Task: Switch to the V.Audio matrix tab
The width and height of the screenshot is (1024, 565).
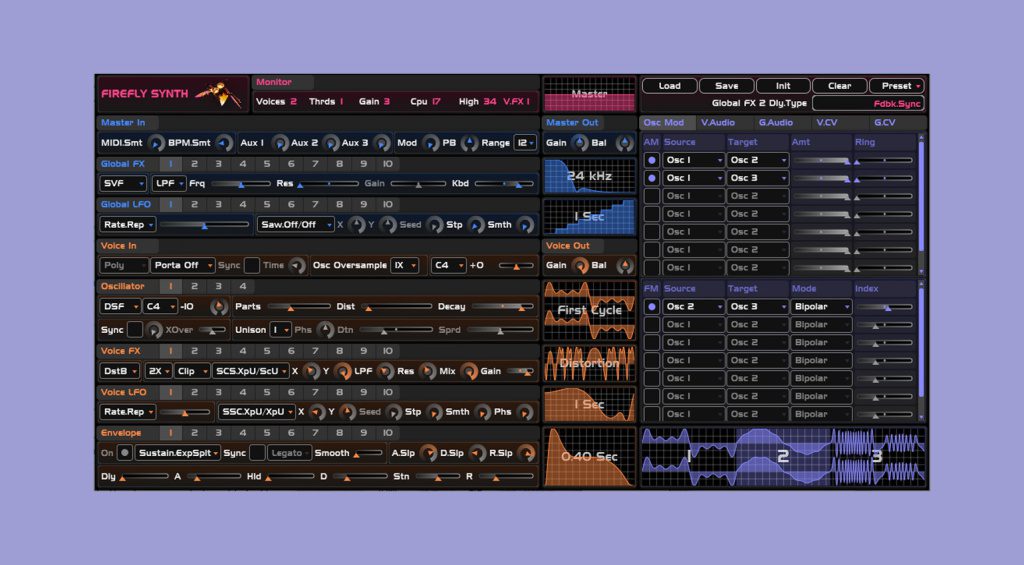Action: coord(716,123)
